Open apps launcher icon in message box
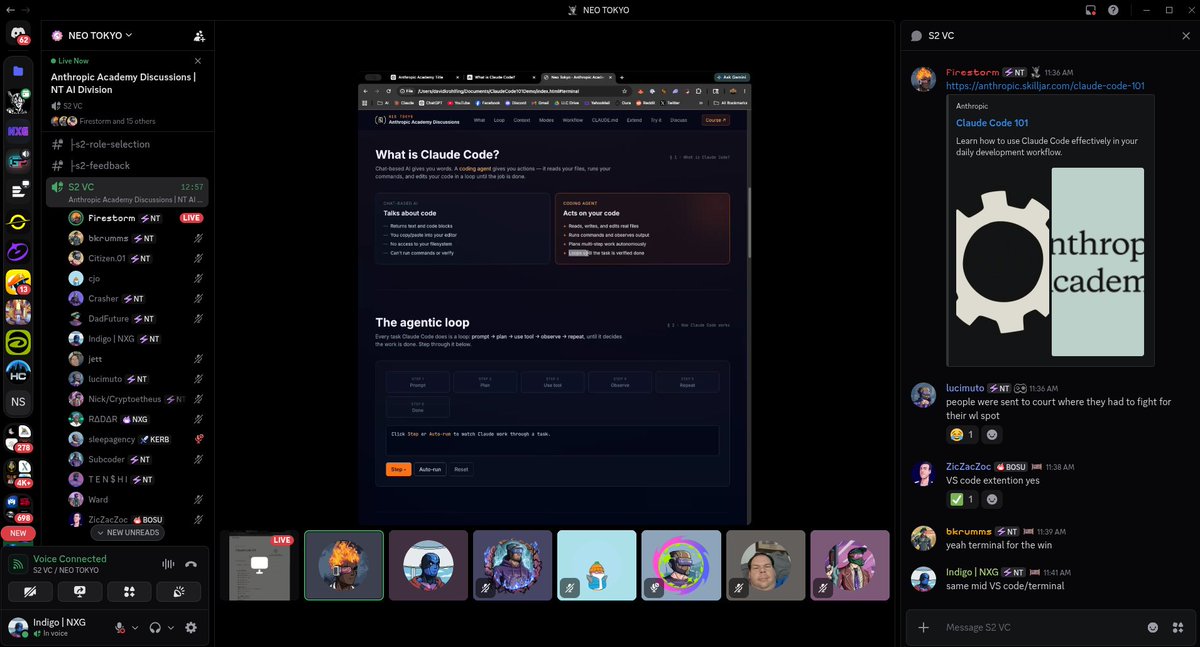 pyautogui.click(x=1177, y=627)
